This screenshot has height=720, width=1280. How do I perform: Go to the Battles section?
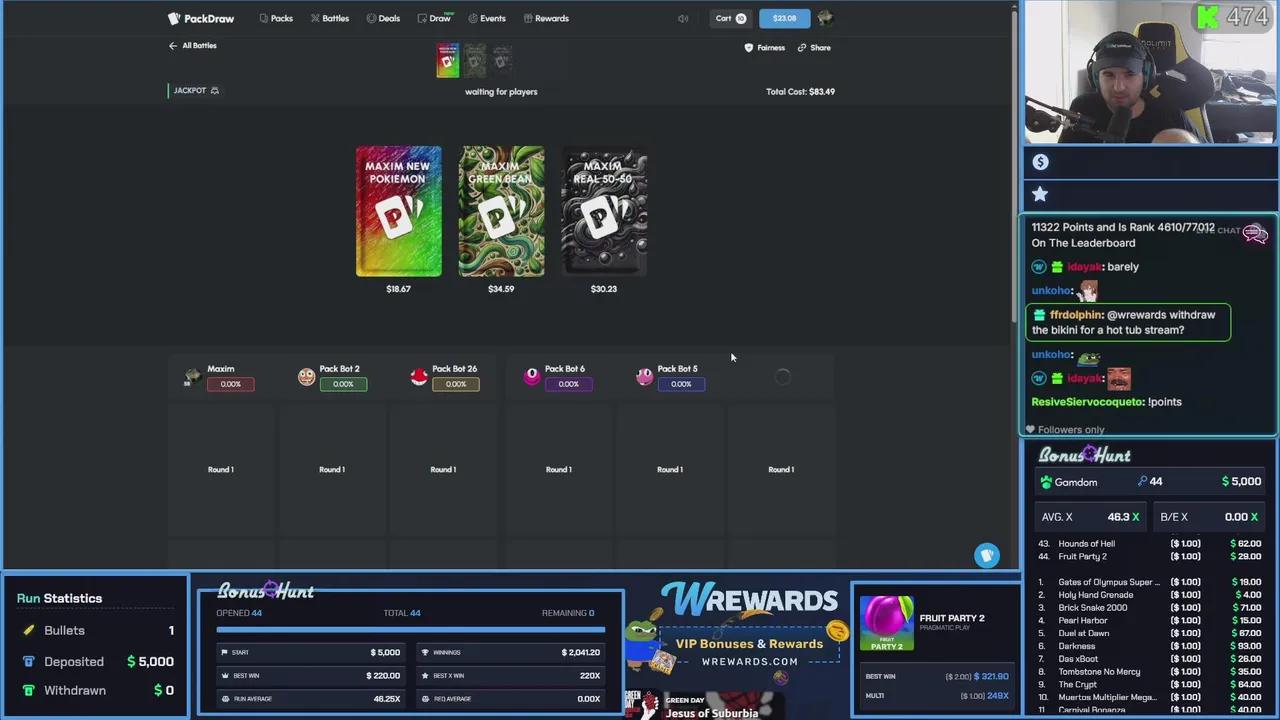[330, 18]
